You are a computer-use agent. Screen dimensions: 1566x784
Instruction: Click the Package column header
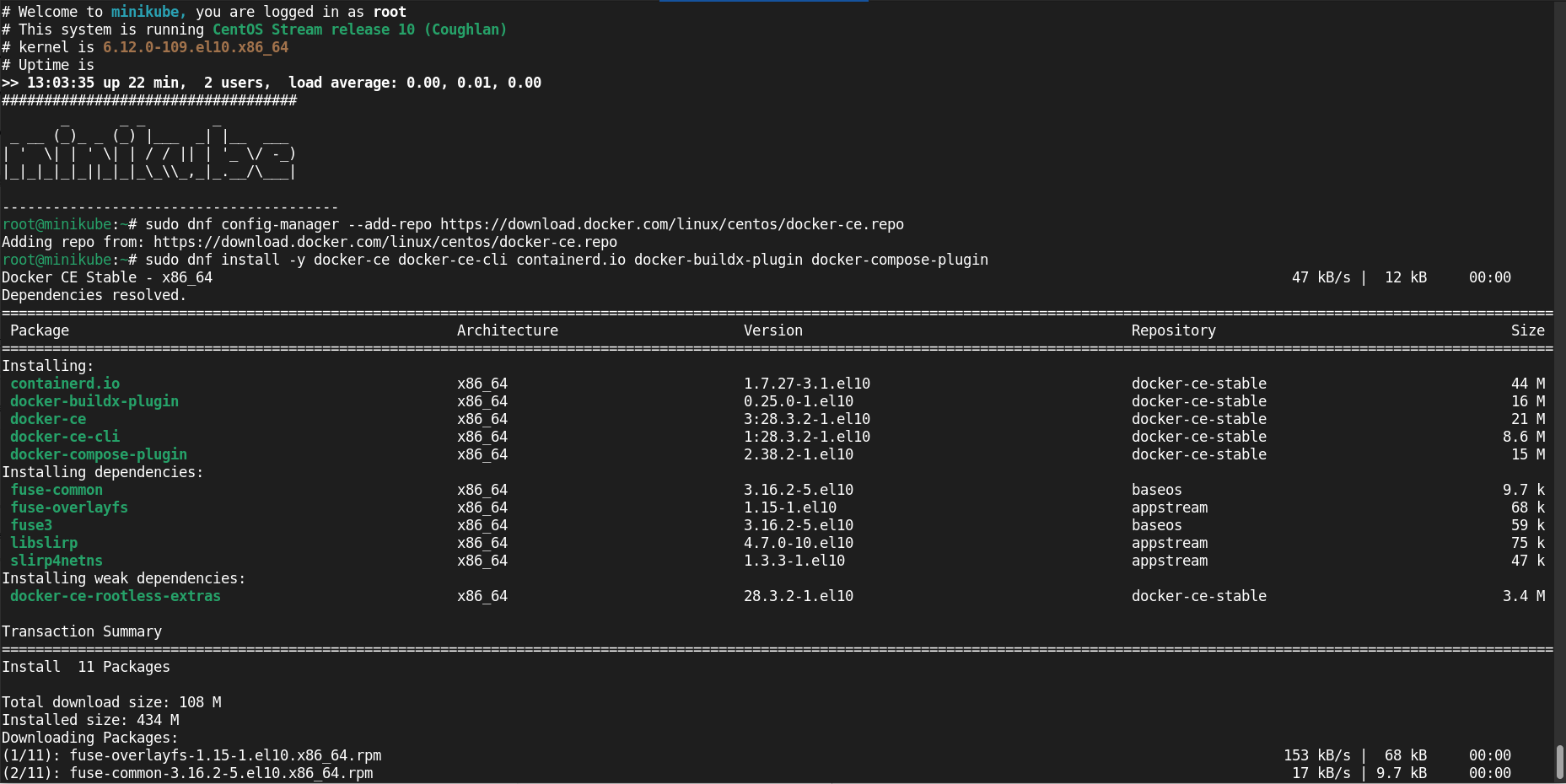pyautogui.click(x=40, y=330)
